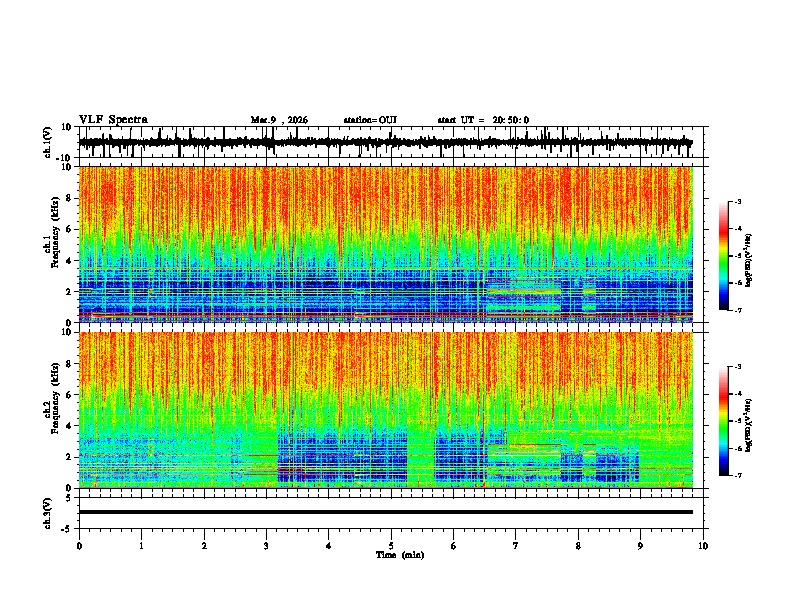792x612 pixels.
Task: Click the ch.2 PSD color scale bar
Action: click(x=724, y=421)
